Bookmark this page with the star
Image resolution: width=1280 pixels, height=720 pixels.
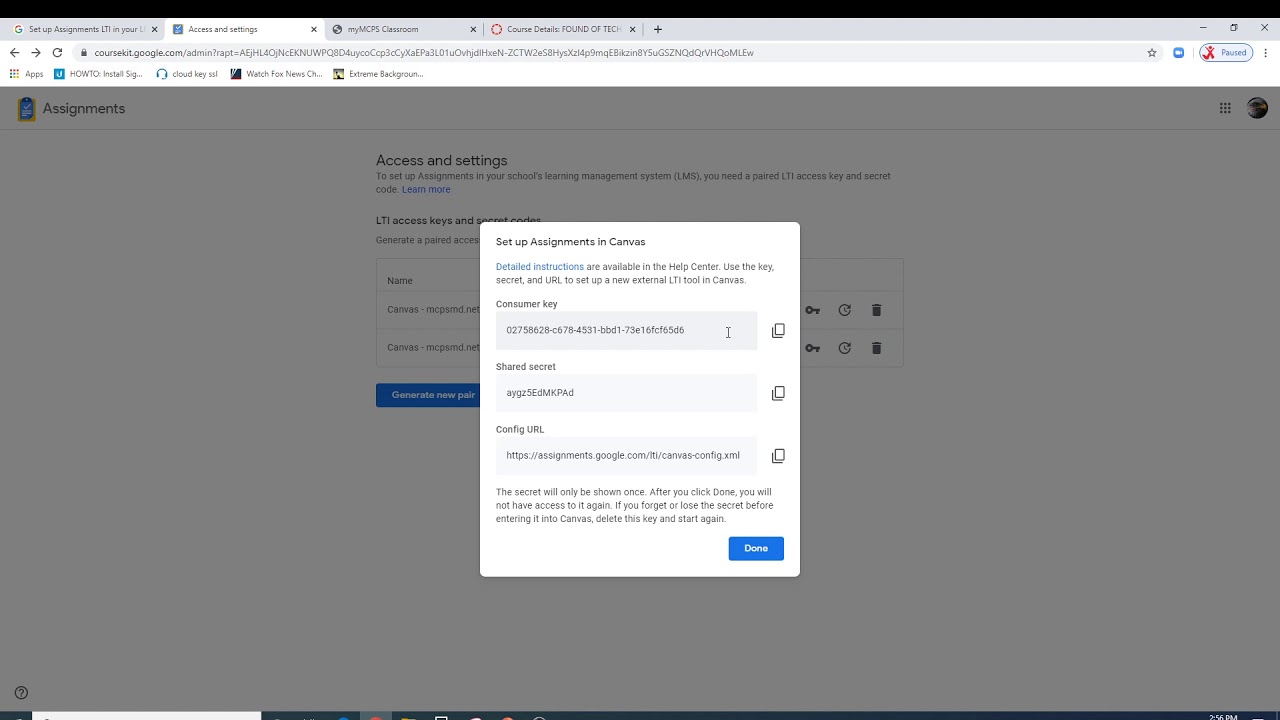coord(1152,53)
